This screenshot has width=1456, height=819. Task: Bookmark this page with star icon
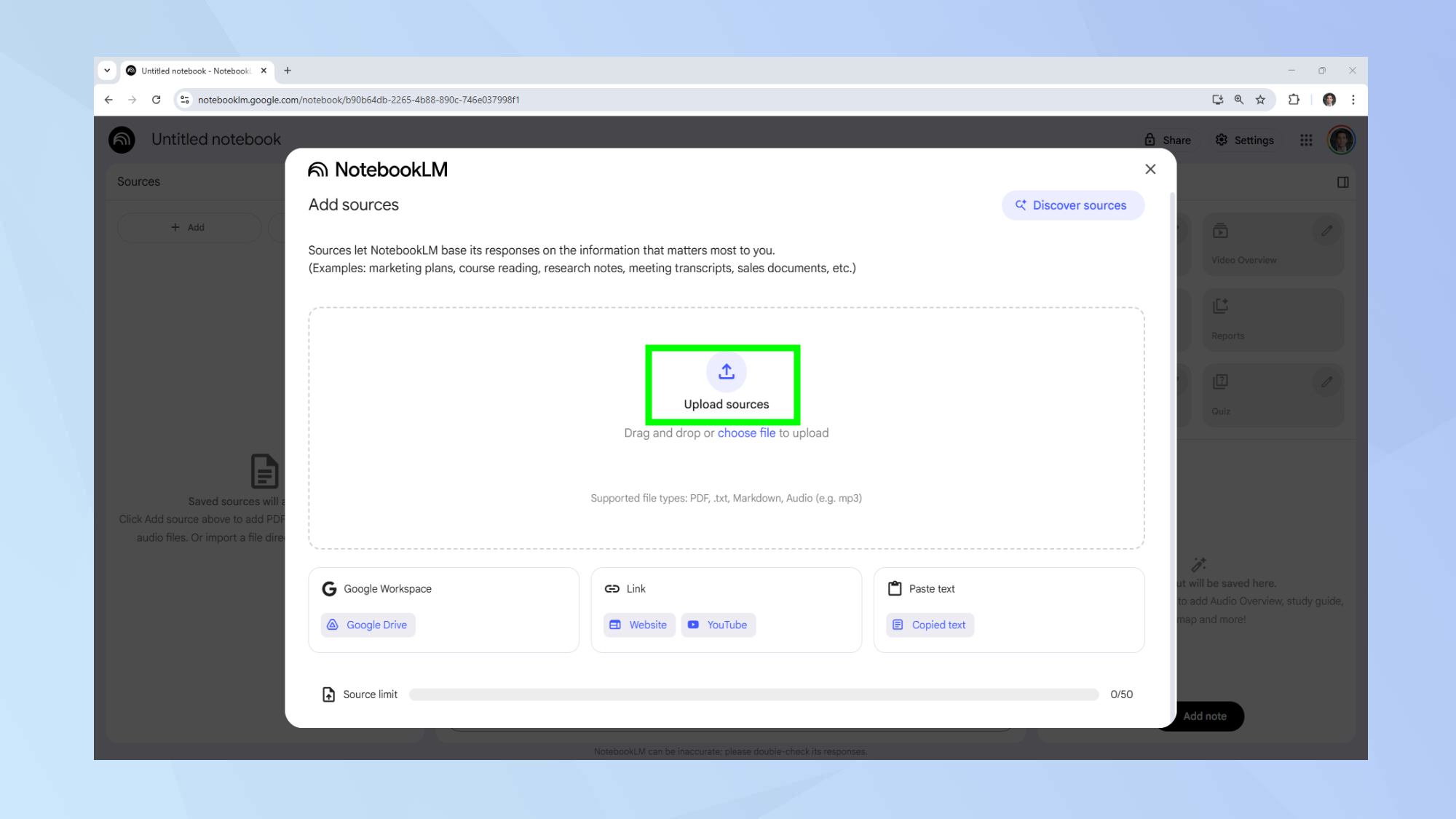click(x=1260, y=100)
